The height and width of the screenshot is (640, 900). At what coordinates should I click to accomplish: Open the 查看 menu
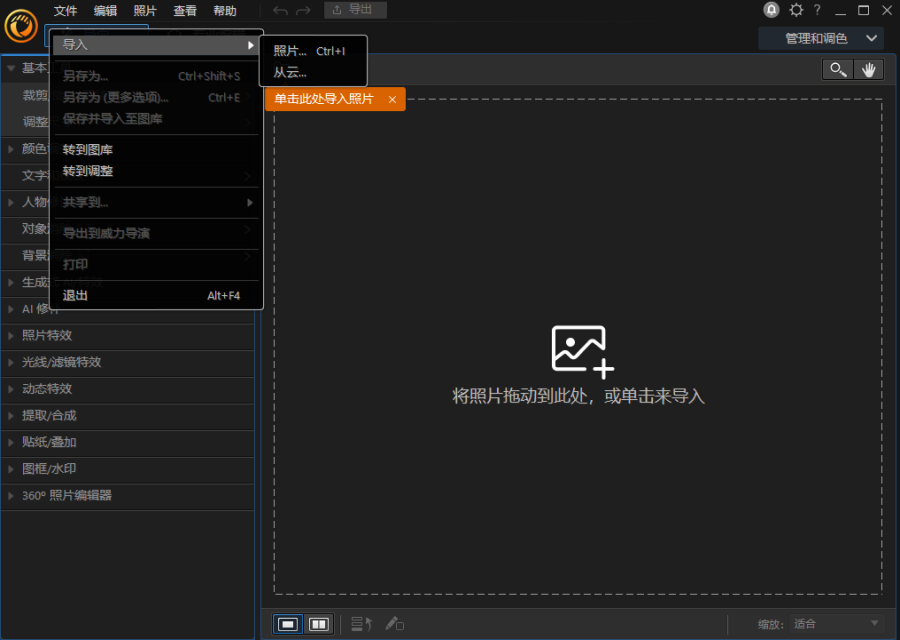(185, 11)
